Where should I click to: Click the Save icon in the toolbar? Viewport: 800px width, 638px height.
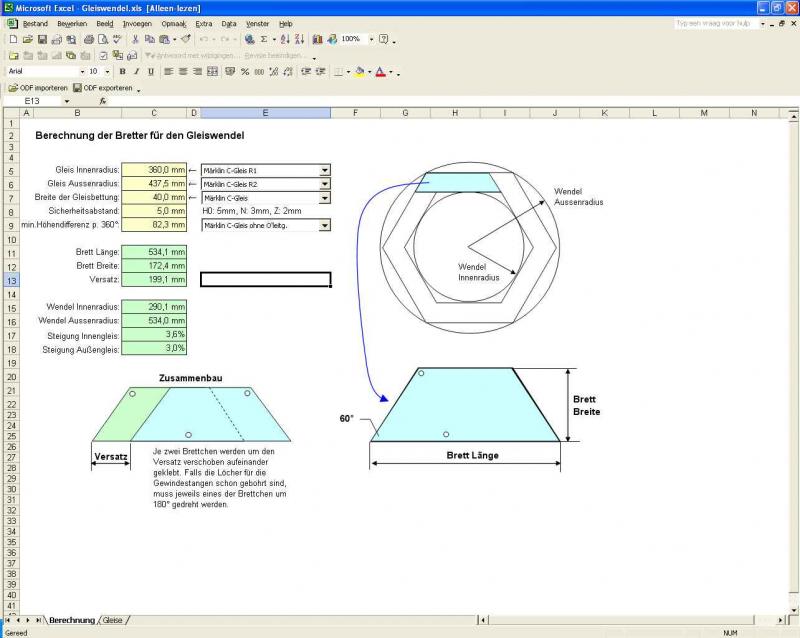coord(43,39)
